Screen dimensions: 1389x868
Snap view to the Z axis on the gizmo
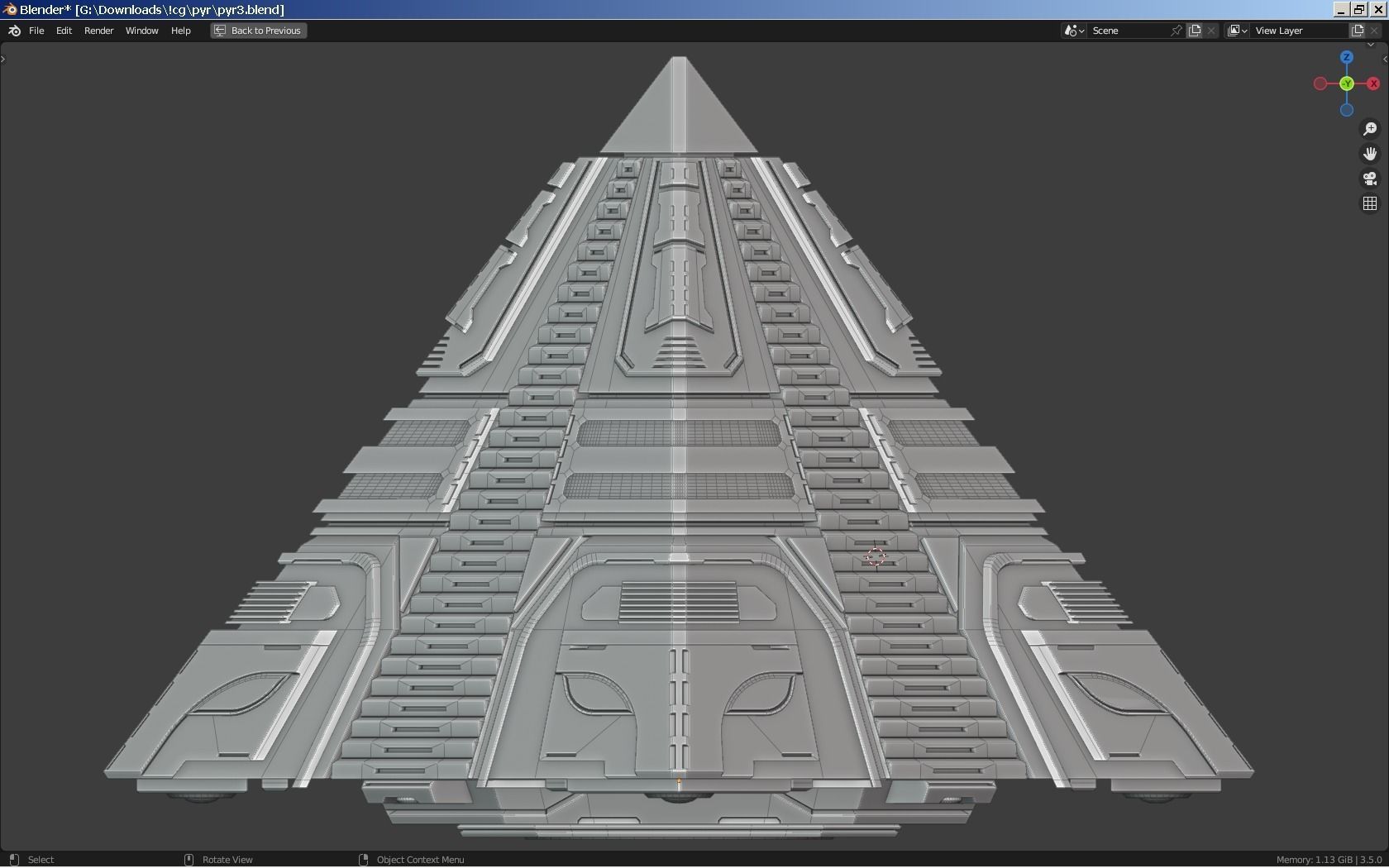click(1347, 57)
